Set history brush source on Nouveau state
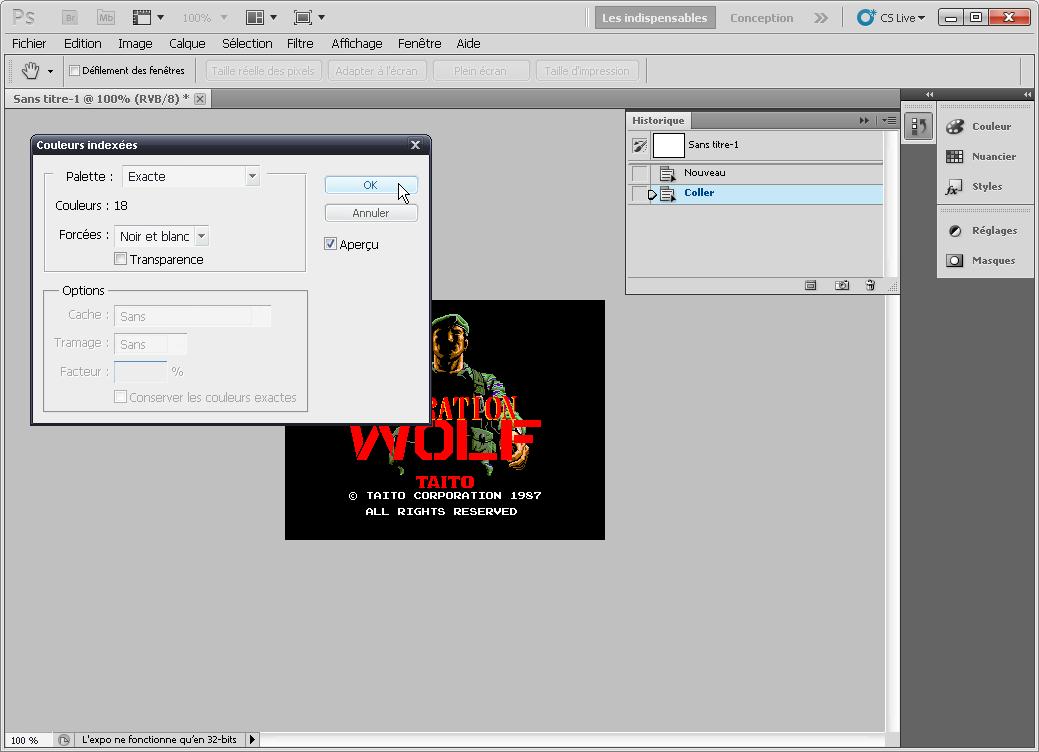The image size is (1039, 752). coord(639,174)
